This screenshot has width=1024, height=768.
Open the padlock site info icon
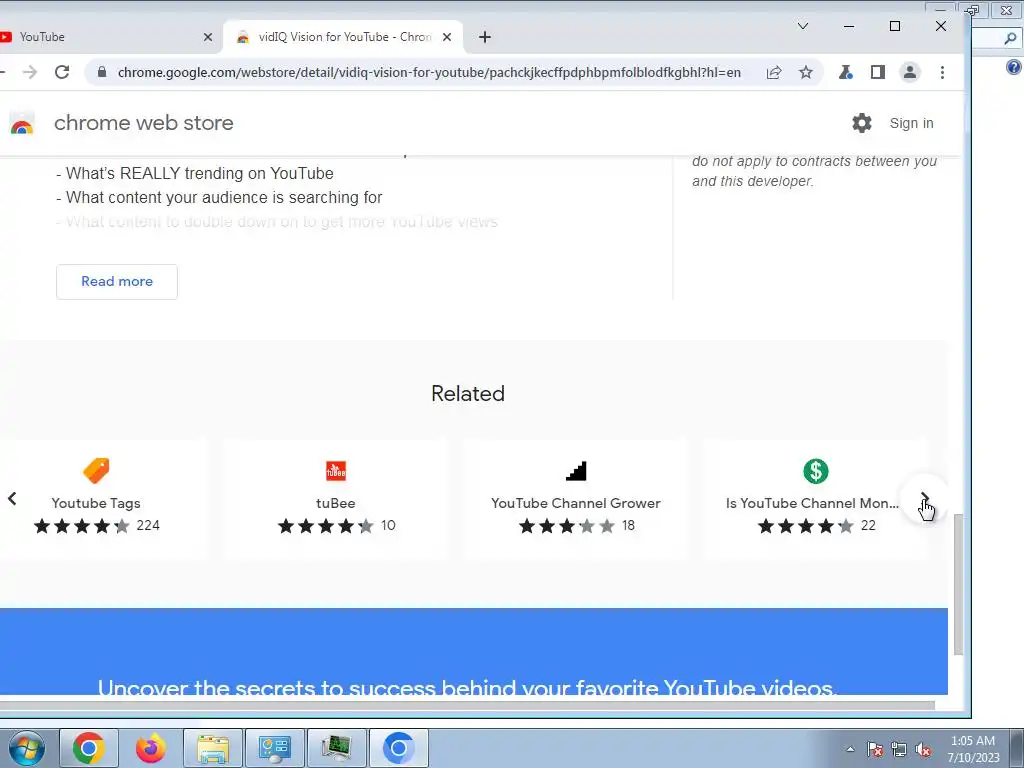102,72
